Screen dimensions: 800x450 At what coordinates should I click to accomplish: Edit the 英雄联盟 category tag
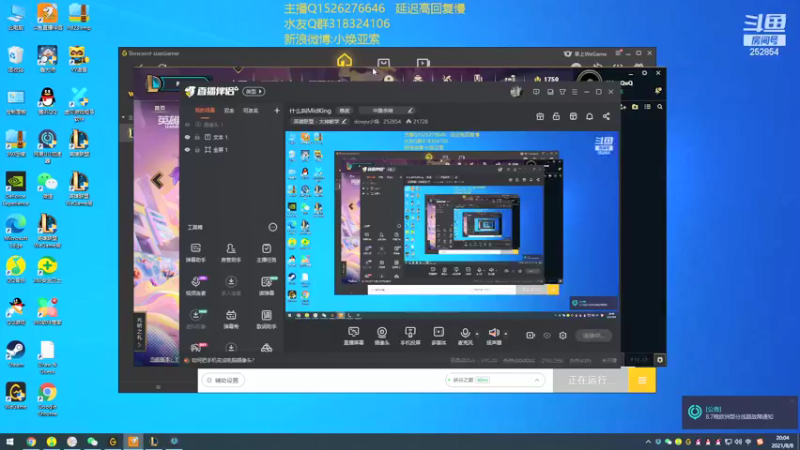pos(319,121)
